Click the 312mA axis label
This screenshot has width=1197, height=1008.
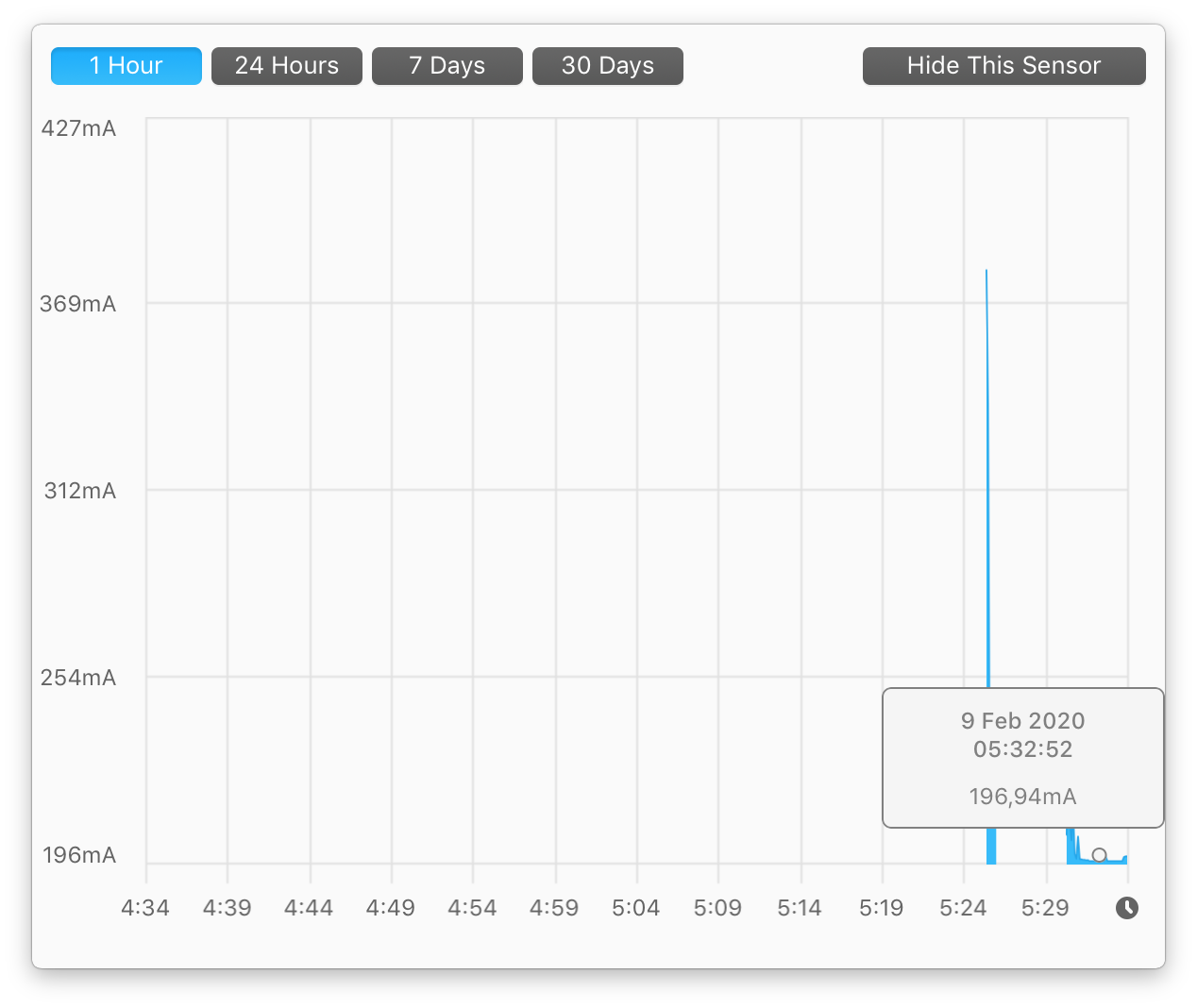pos(79,490)
